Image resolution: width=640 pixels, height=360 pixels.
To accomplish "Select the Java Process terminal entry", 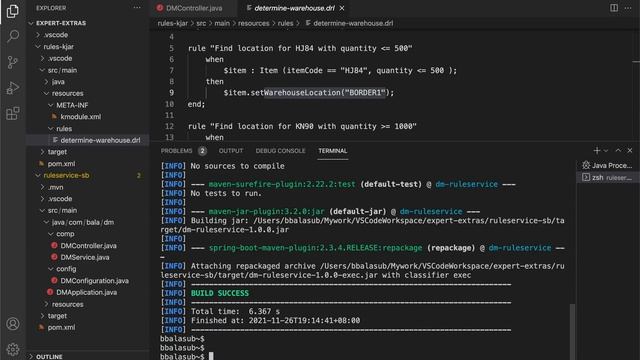I will [x=607, y=165].
